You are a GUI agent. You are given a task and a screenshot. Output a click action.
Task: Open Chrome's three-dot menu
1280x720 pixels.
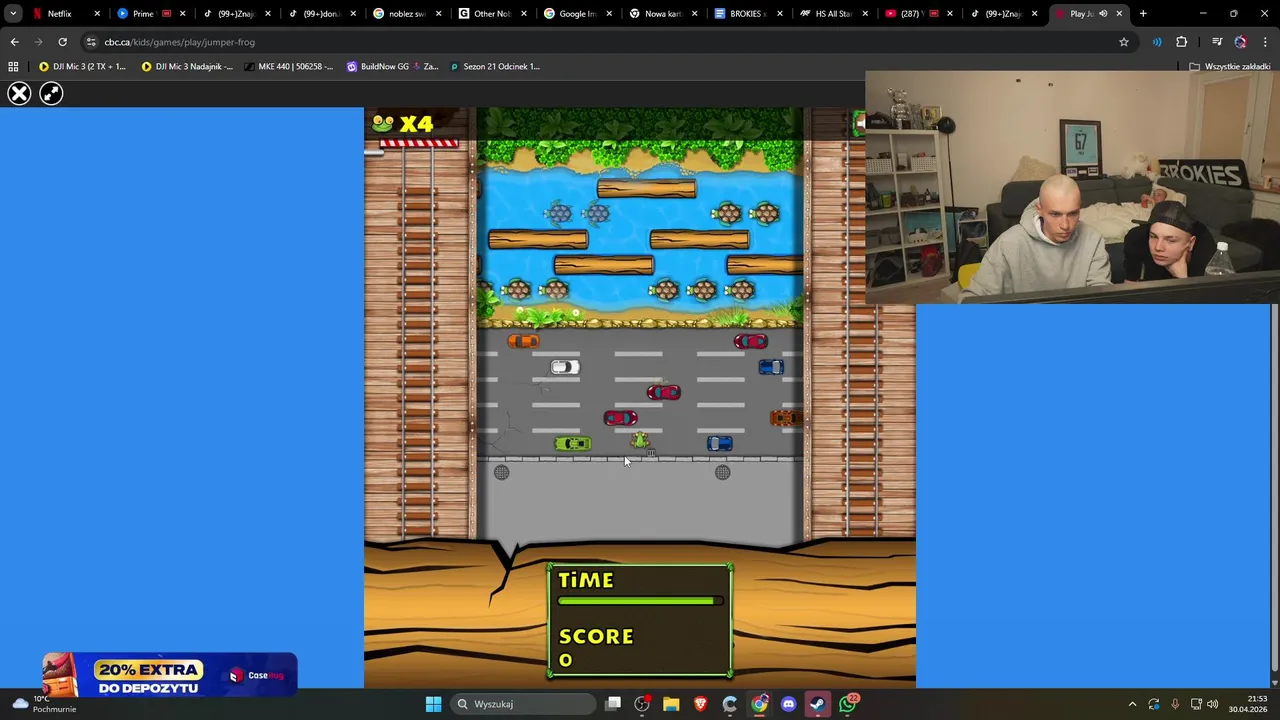click(x=1266, y=42)
